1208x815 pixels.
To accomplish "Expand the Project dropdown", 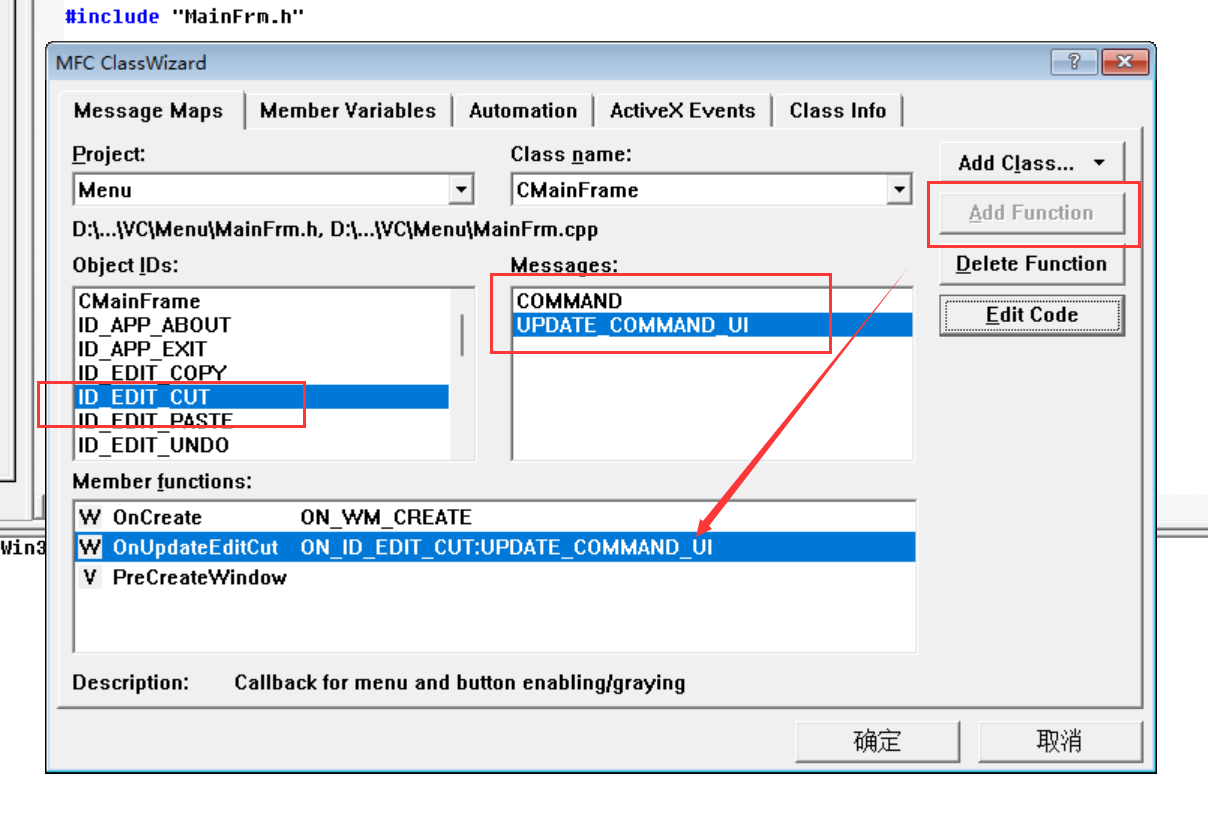I will [461, 189].
